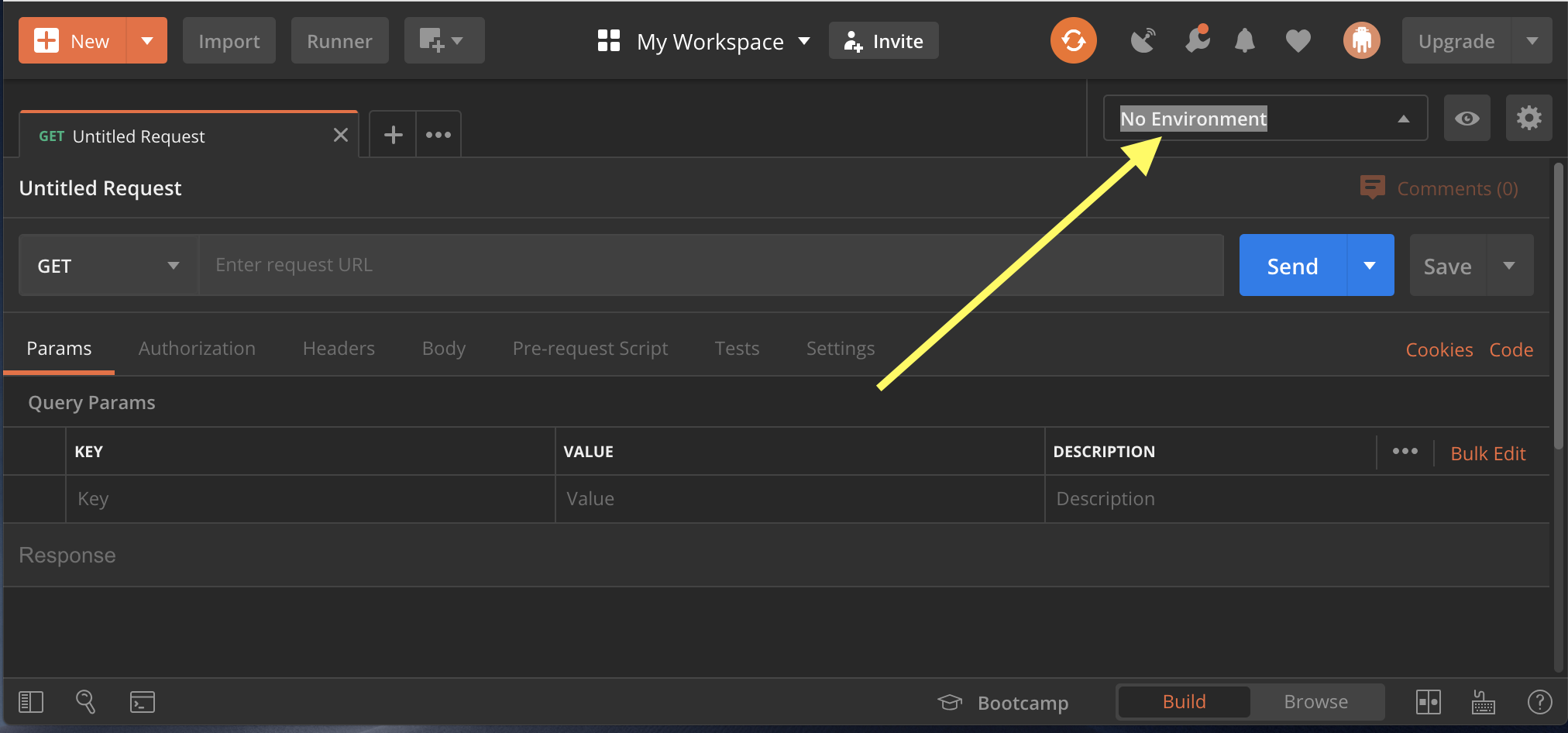
Task: Click the Upgrade button
Action: tap(1456, 40)
